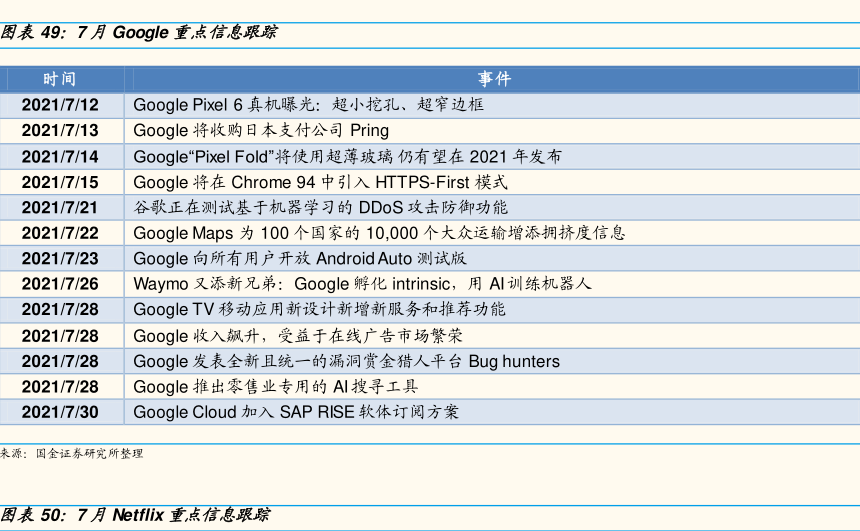Image resolution: width=860 pixels, height=531 pixels.
Task: Click the Waymo intrinsic event text
Action: tap(362, 284)
